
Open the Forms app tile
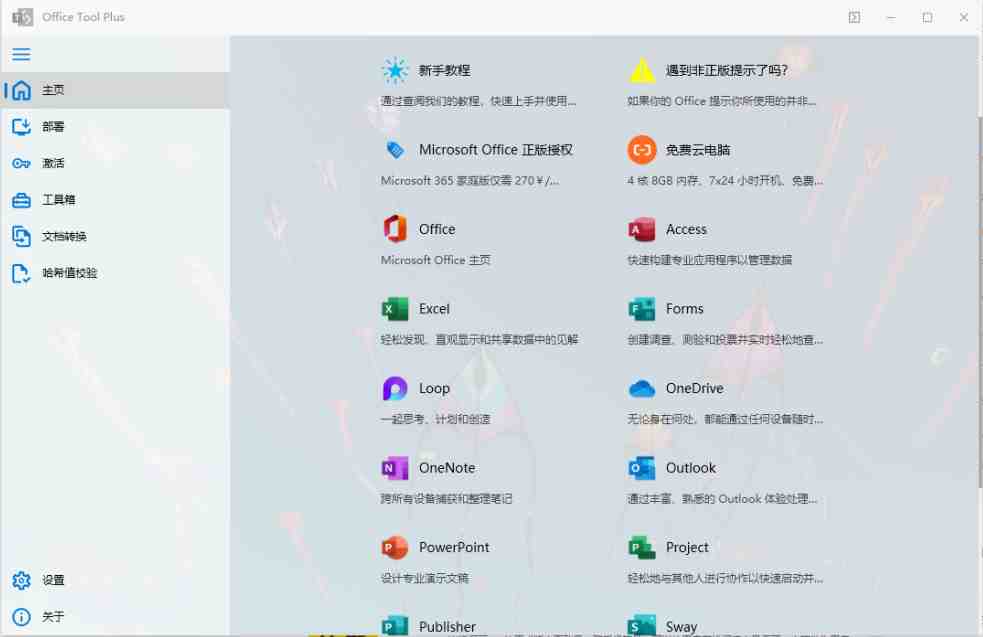point(685,308)
